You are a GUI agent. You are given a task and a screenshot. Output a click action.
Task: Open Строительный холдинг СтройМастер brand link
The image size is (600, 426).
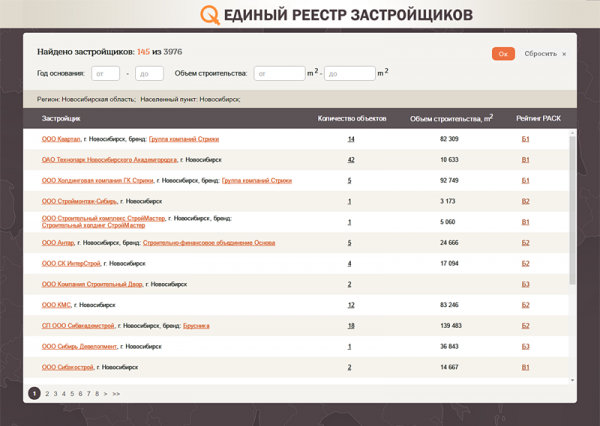point(93,225)
